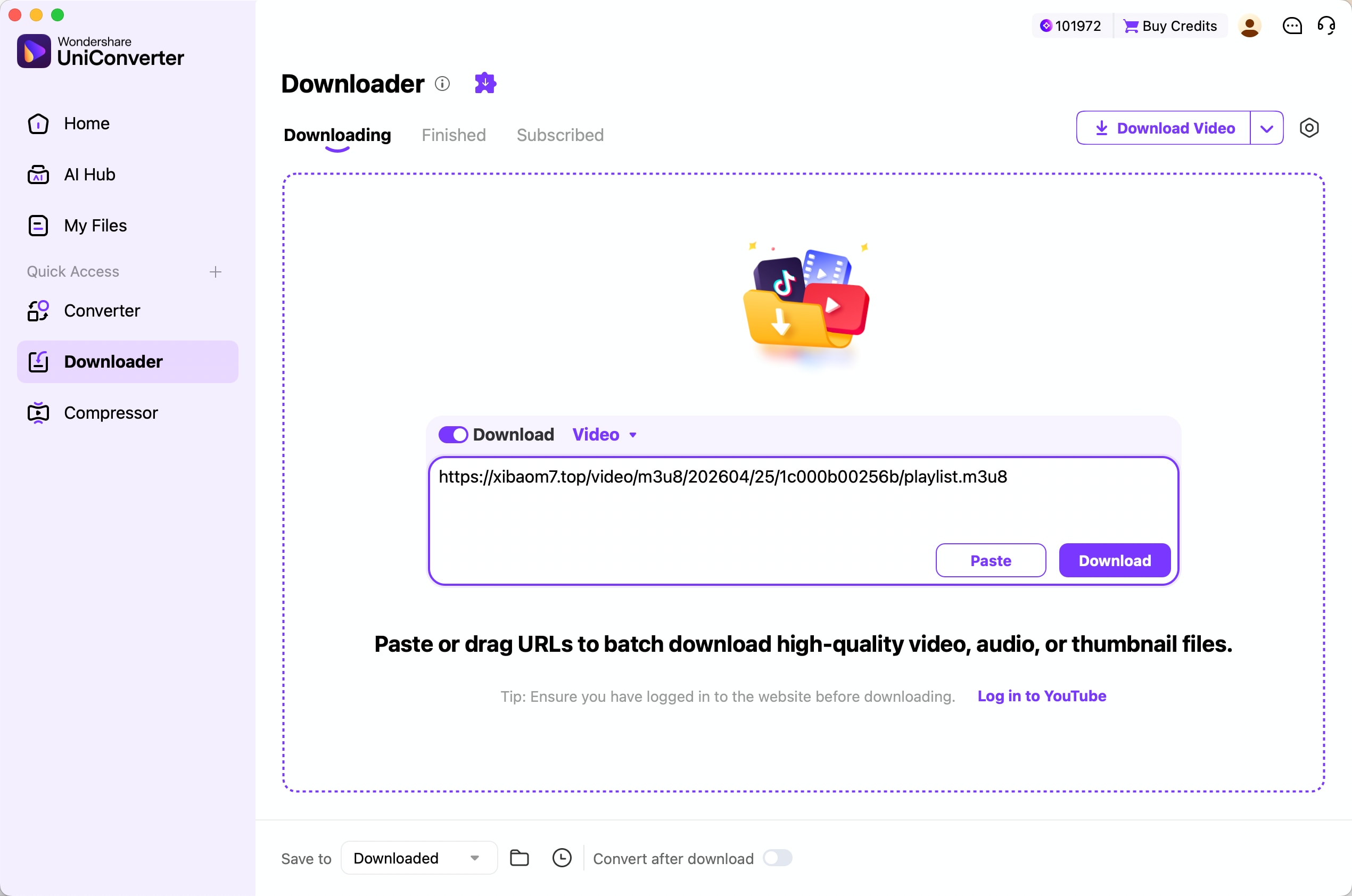The width and height of the screenshot is (1352, 896).
Task: Click the macOS green fullscreen button
Action: (x=57, y=15)
